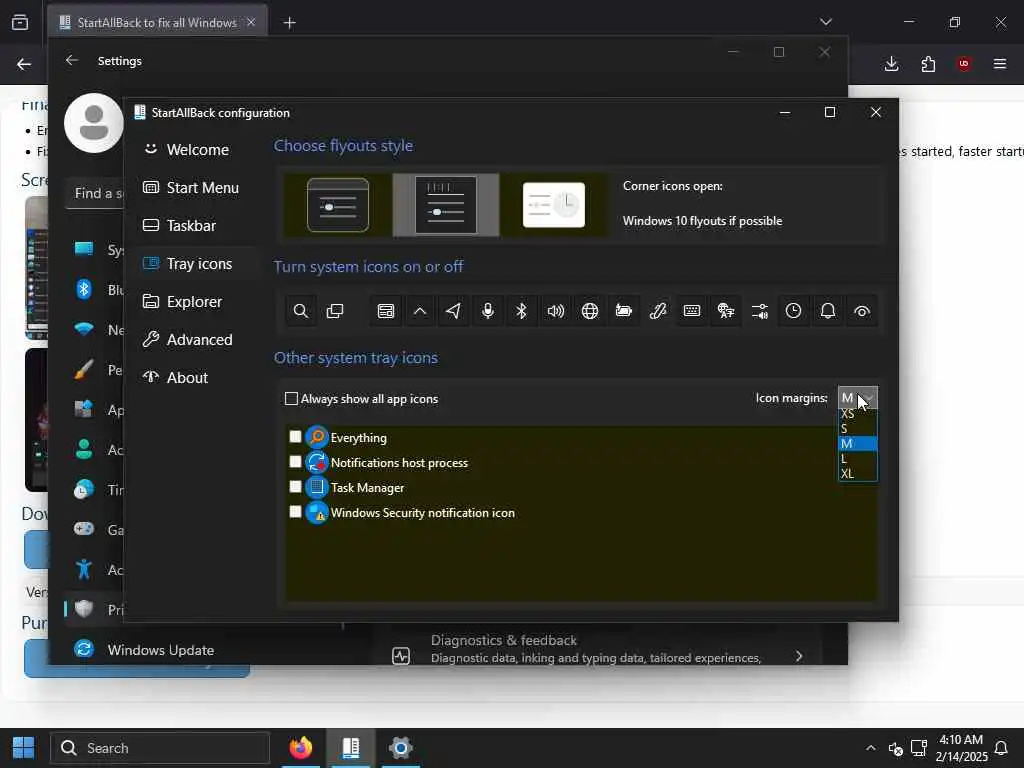Screen dimensions: 1024x768
Task: Select the Windows 11 rounded flyout style
Action: 338,205
